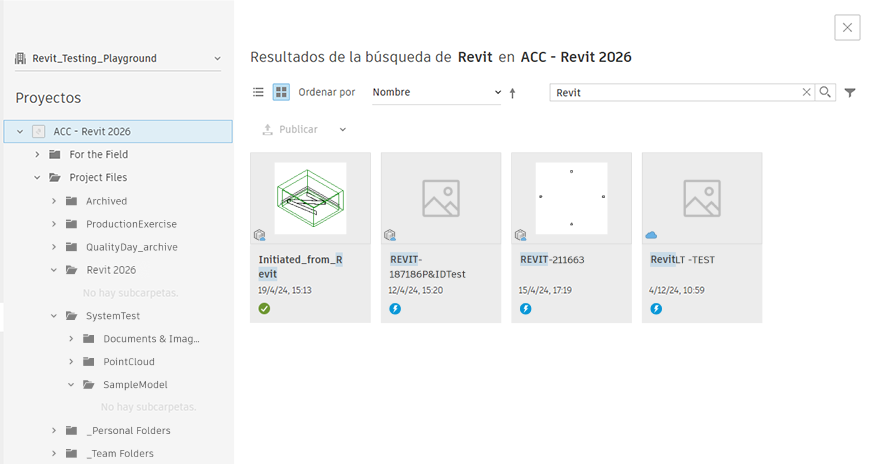Select ACC - Revit 2026 project row
The image size is (876, 464).
[118, 131]
